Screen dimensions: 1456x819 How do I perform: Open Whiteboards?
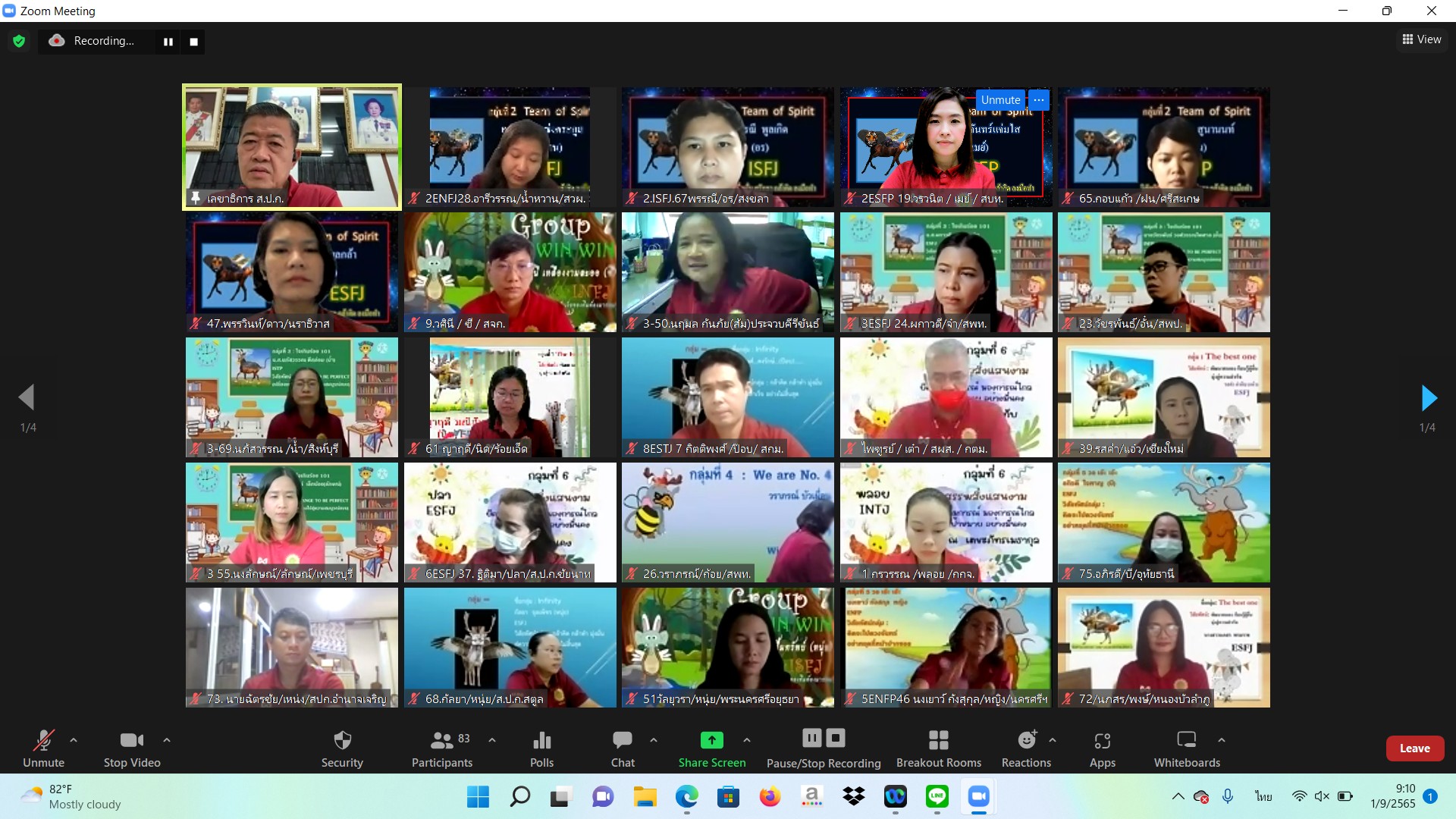(x=1187, y=748)
